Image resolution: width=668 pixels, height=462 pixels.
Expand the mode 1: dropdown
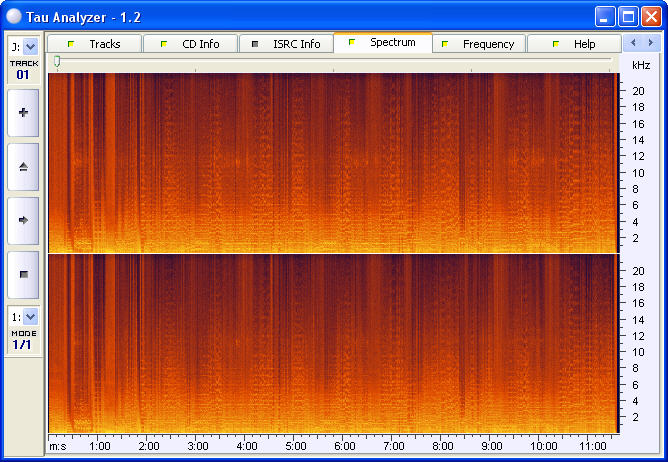click(x=30, y=316)
